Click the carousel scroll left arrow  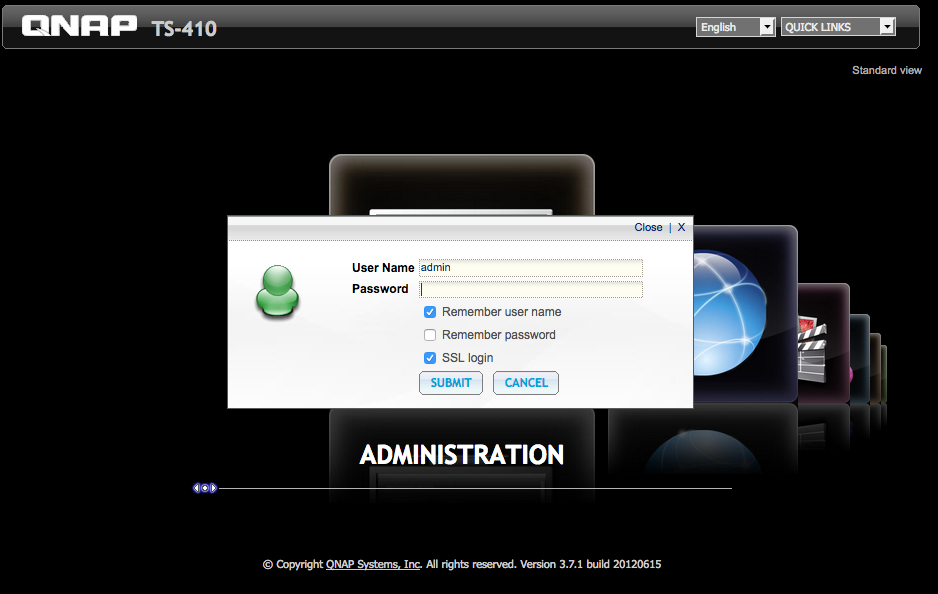point(197,488)
